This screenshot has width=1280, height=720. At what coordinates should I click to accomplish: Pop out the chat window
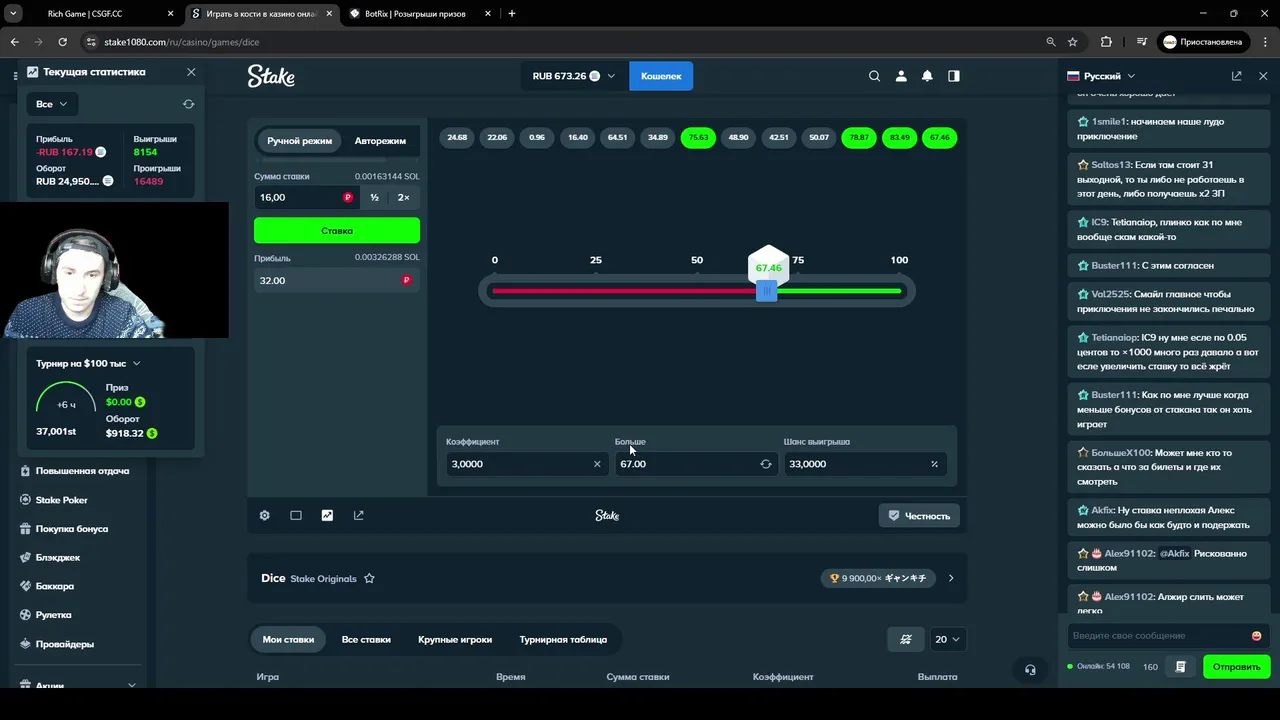(x=1236, y=76)
